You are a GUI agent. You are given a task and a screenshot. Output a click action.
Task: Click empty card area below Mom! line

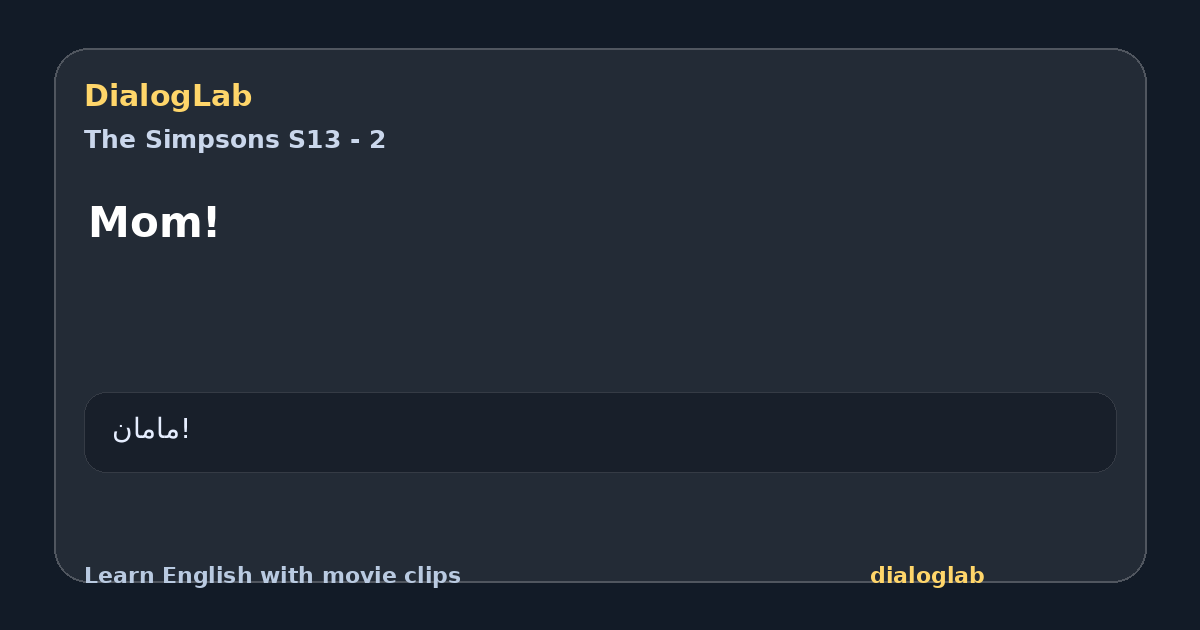600,315
